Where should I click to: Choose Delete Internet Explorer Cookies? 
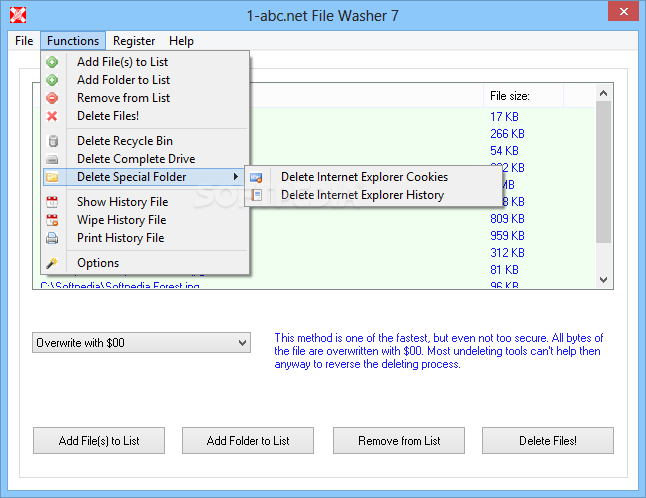coord(373,177)
